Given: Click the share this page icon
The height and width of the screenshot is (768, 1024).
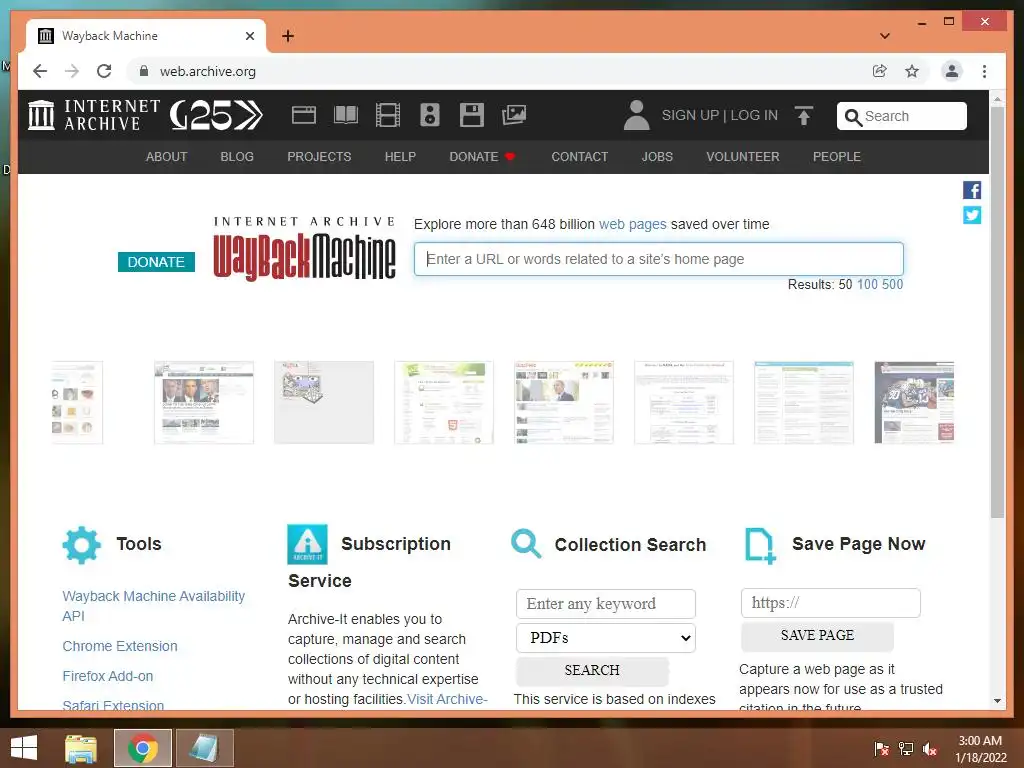Looking at the screenshot, I should click(x=880, y=71).
